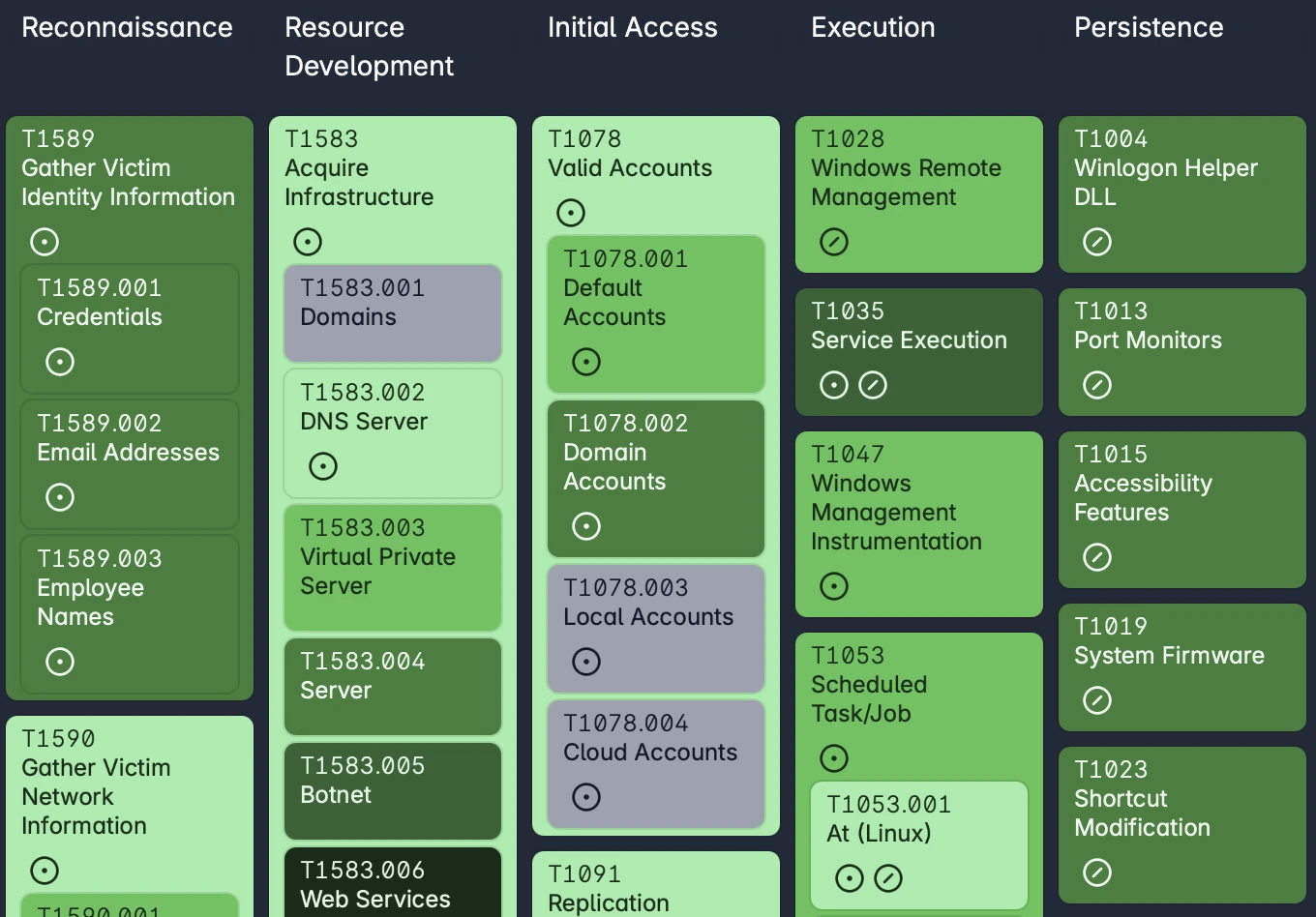The image size is (1316, 917).
Task: Click the slashed-circle icon under At (Linux)
Action: 888,878
